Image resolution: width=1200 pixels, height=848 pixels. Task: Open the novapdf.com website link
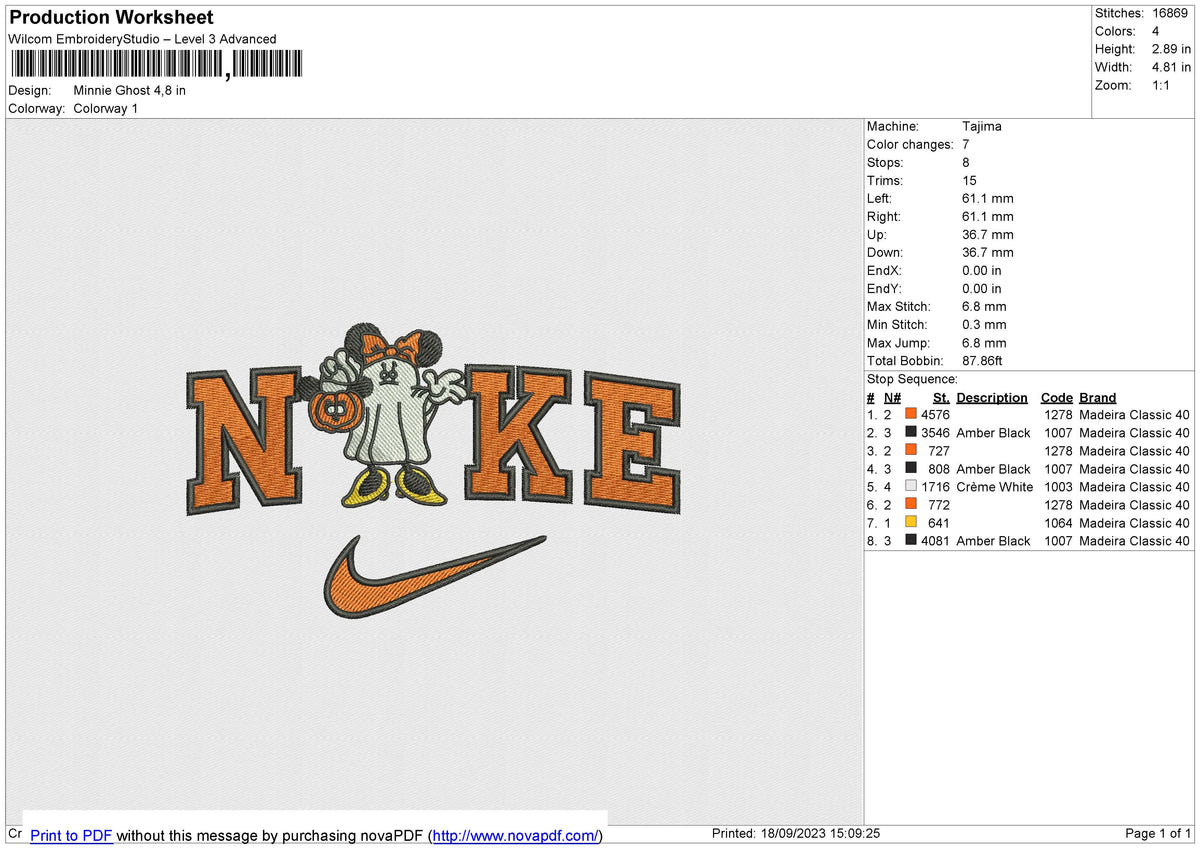(516, 835)
